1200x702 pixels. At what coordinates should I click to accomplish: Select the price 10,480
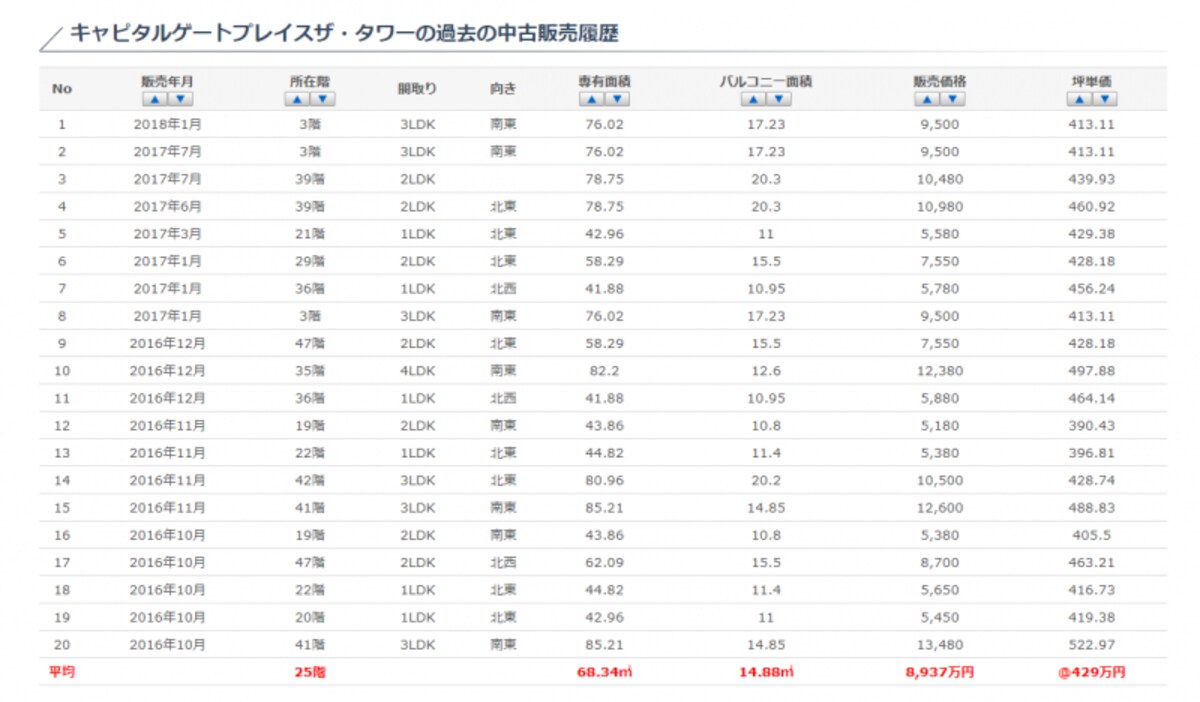pos(939,179)
